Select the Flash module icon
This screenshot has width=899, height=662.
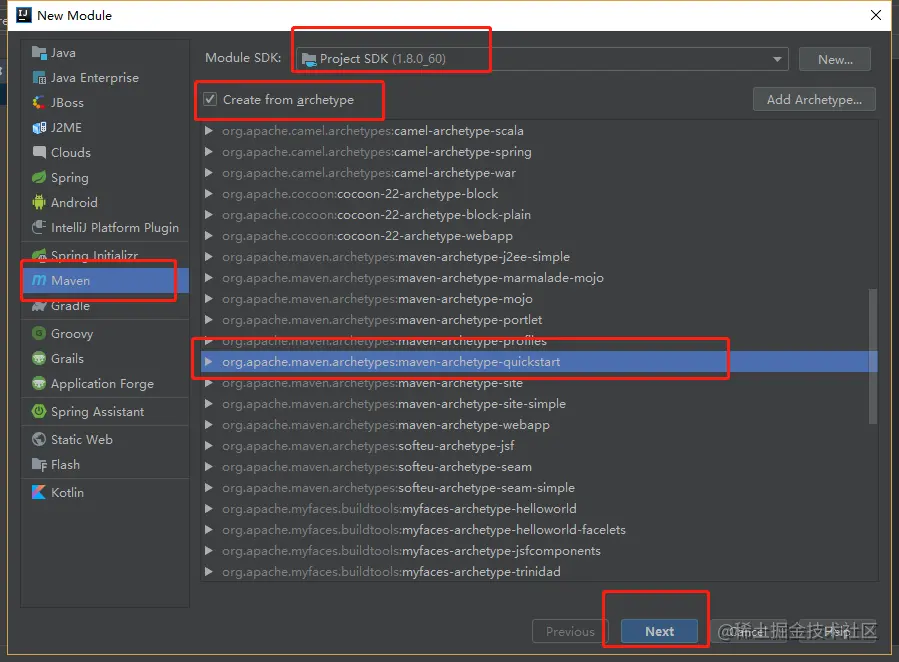pyautogui.click(x=39, y=464)
